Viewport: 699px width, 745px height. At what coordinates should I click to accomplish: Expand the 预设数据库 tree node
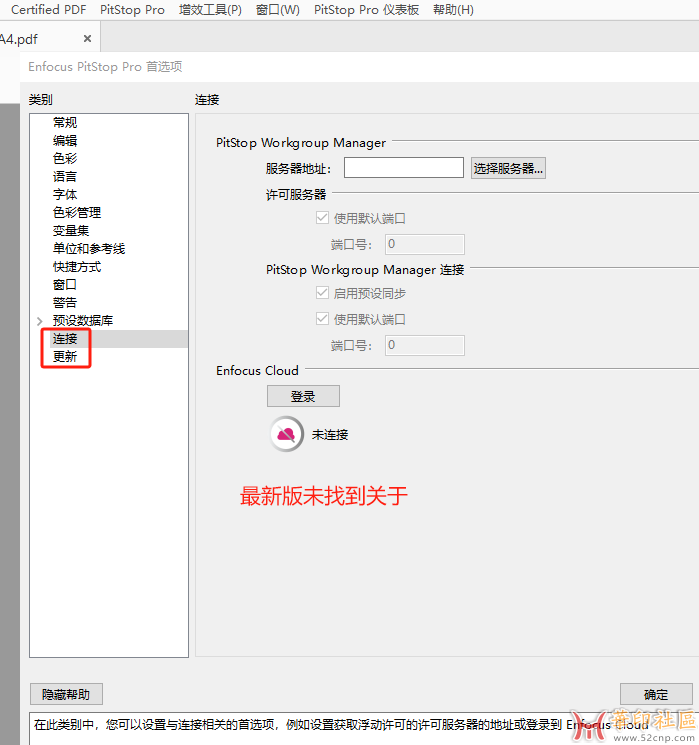(x=39, y=321)
